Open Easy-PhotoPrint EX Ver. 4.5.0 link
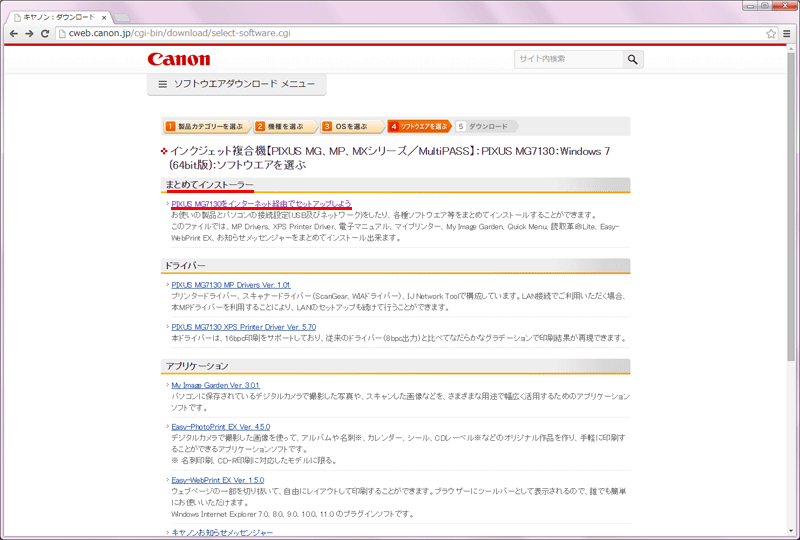This screenshot has height=540, width=800. 221,427
